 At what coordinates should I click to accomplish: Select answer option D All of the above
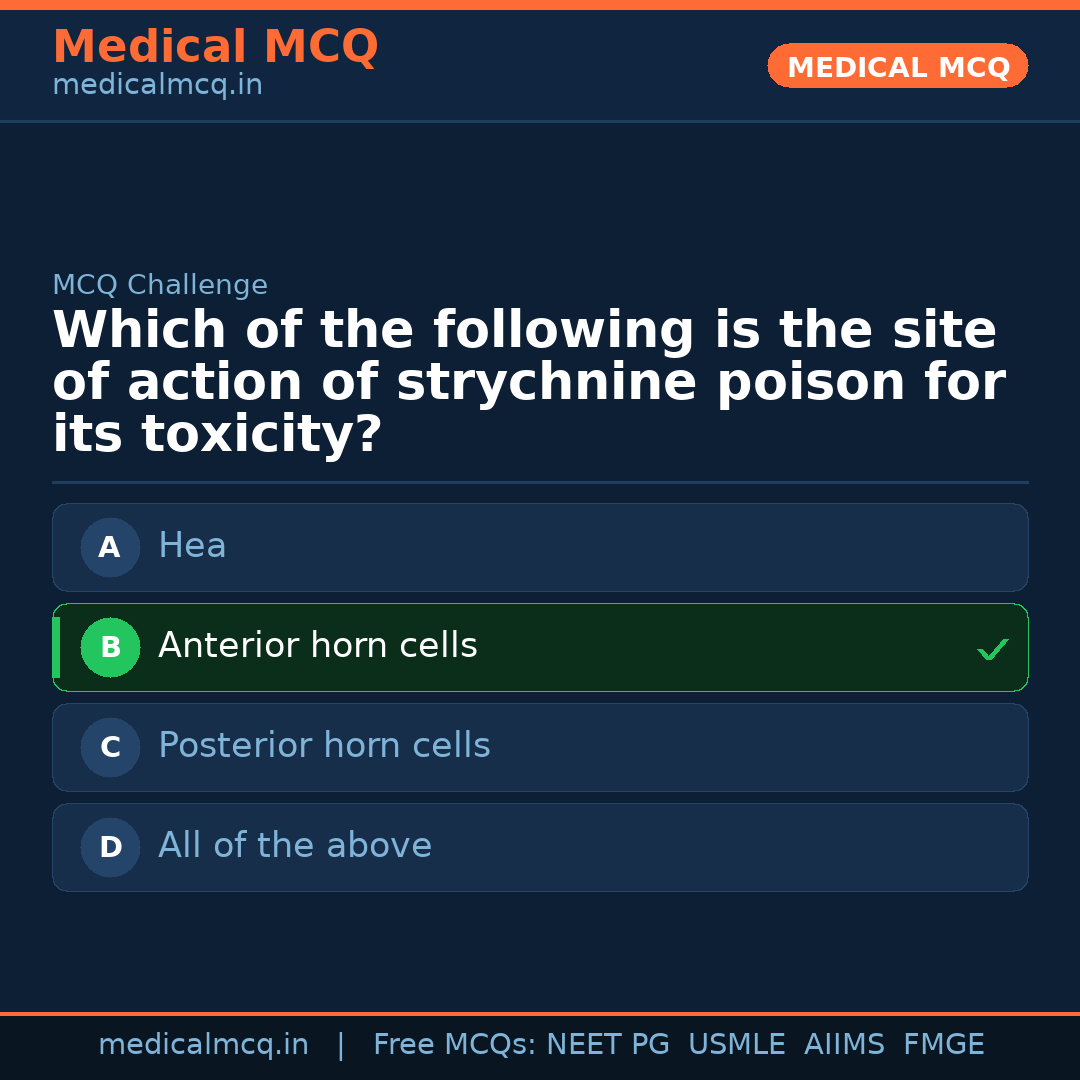[x=540, y=847]
